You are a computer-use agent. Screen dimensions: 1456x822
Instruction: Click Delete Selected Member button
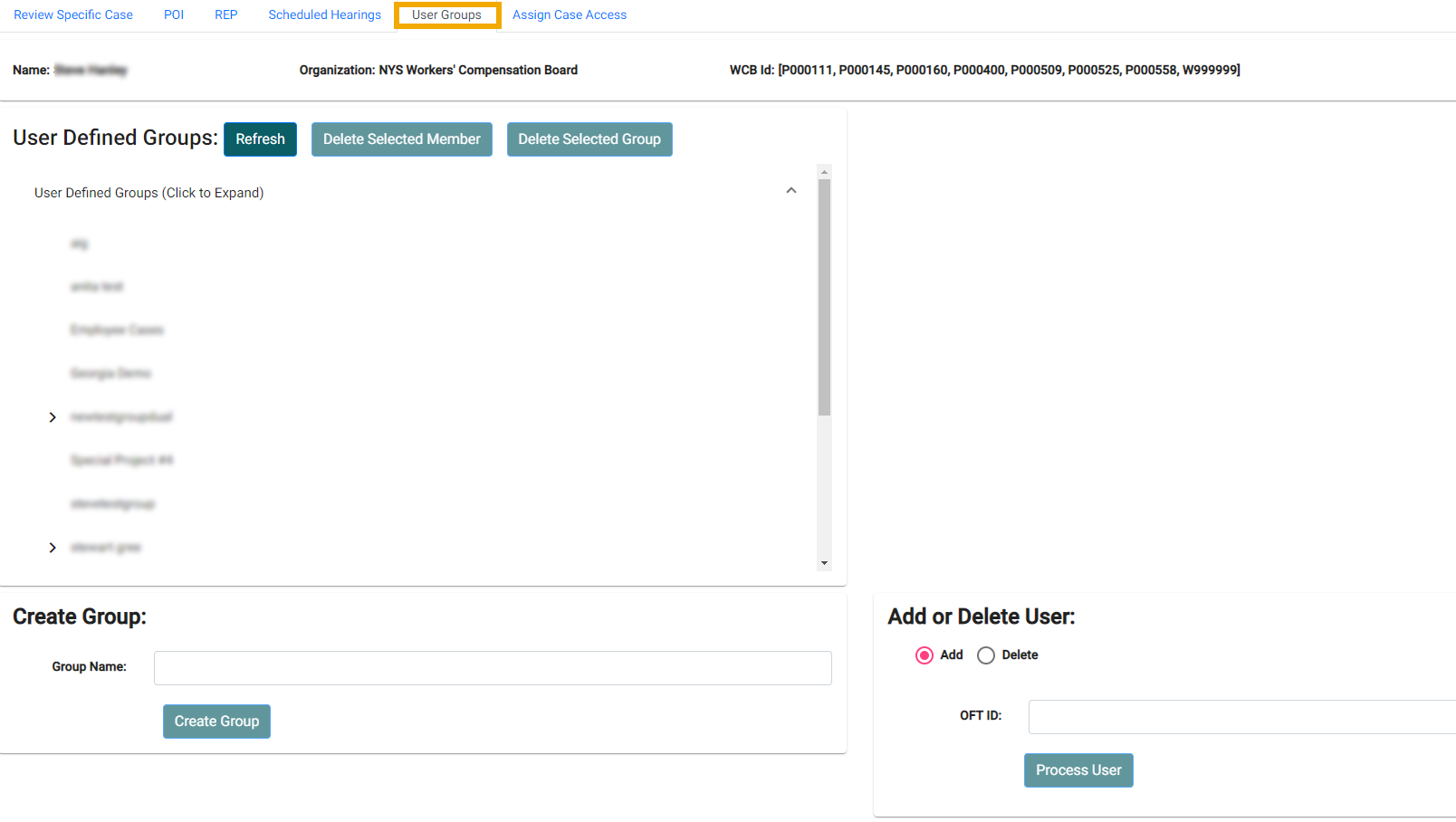point(402,139)
